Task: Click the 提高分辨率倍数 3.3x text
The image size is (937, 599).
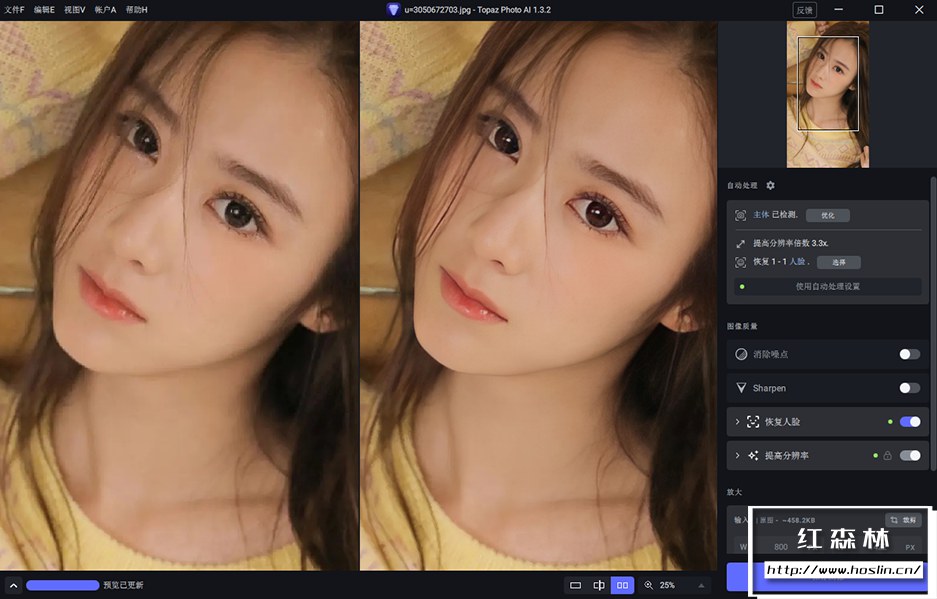Action: point(790,243)
